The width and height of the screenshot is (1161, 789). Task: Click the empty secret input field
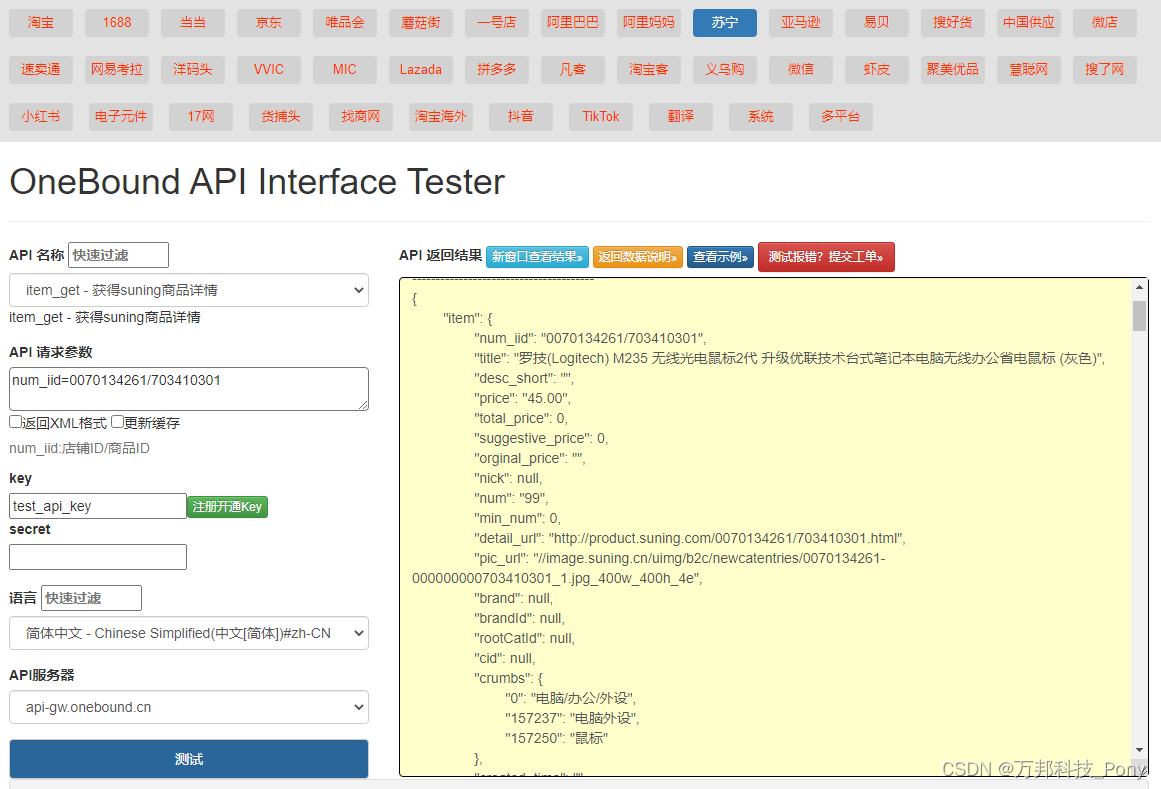click(98, 557)
